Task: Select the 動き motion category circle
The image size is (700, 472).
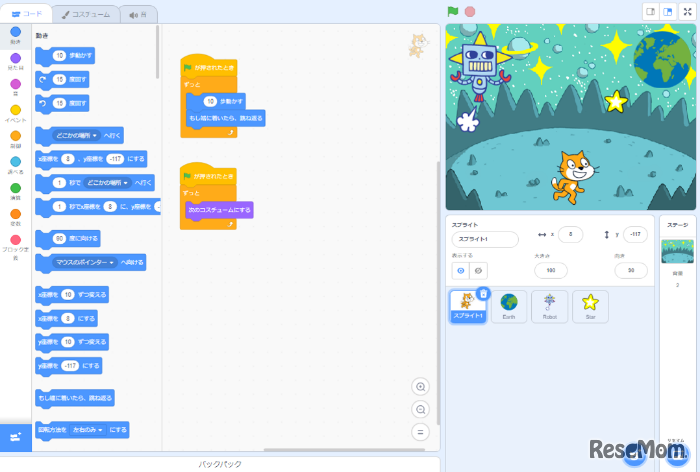Action: 16,32
